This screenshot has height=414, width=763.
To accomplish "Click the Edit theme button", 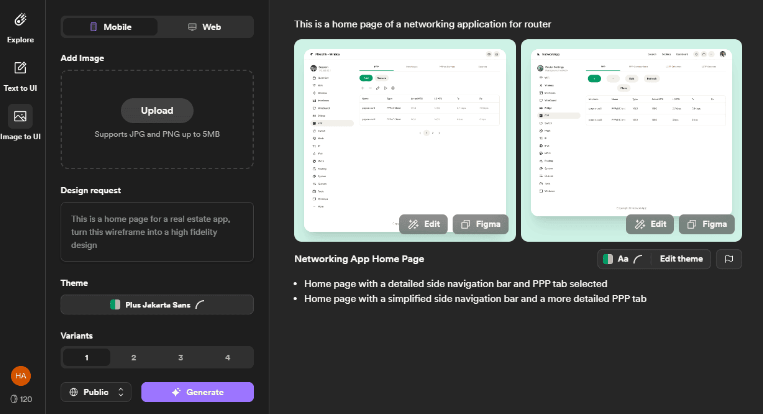I will pos(681,259).
